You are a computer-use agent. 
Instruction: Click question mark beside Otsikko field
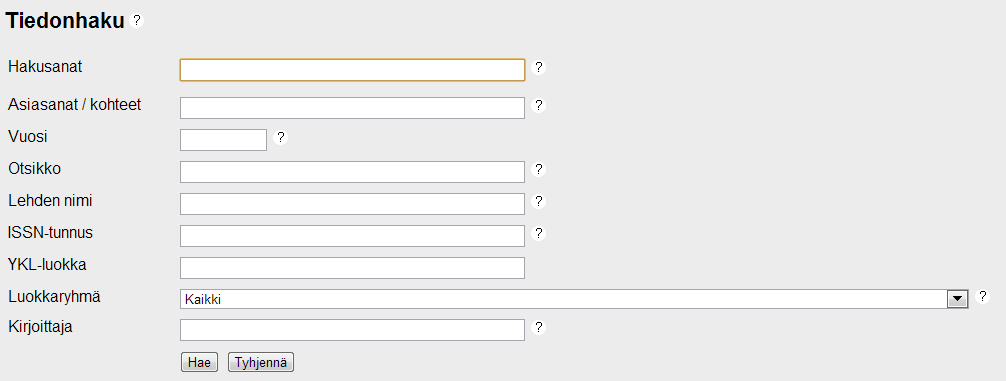click(x=539, y=169)
